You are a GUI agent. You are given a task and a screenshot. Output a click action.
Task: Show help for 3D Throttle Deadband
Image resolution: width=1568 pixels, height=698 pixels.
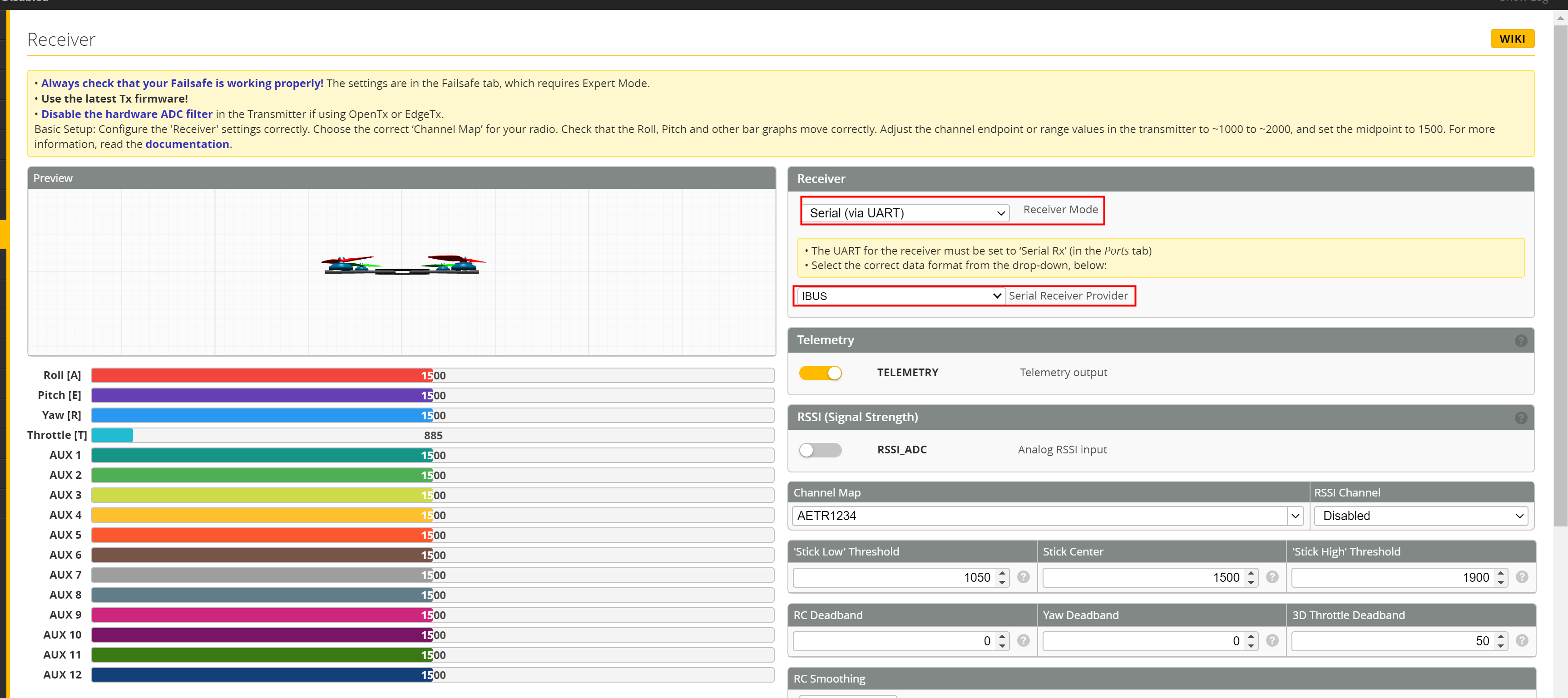click(x=1521, y=640)
